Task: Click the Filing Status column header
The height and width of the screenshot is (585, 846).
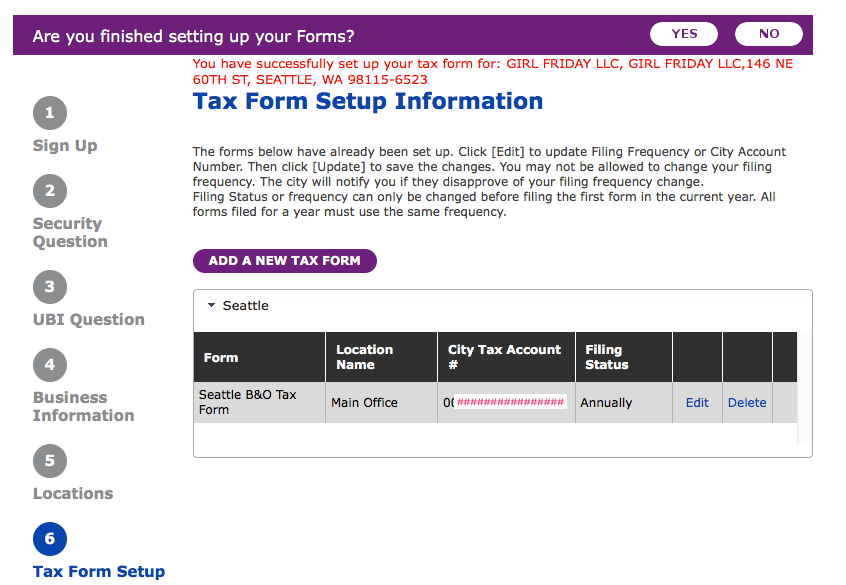Action: tap(624, 357)
